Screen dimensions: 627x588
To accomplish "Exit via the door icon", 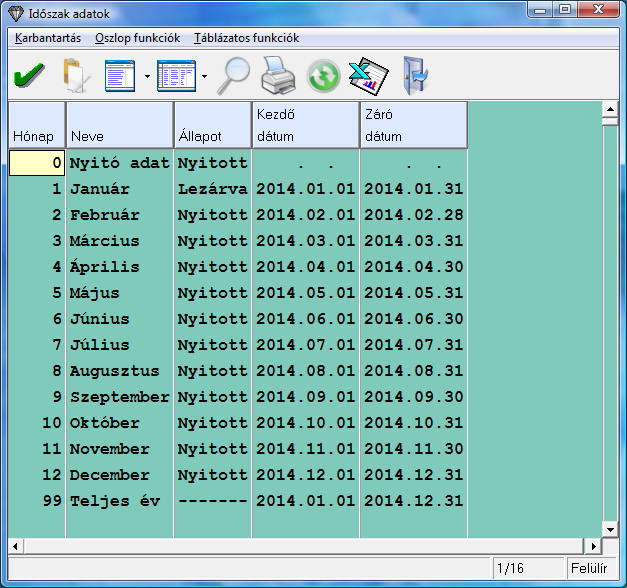I will pos(414,75).
